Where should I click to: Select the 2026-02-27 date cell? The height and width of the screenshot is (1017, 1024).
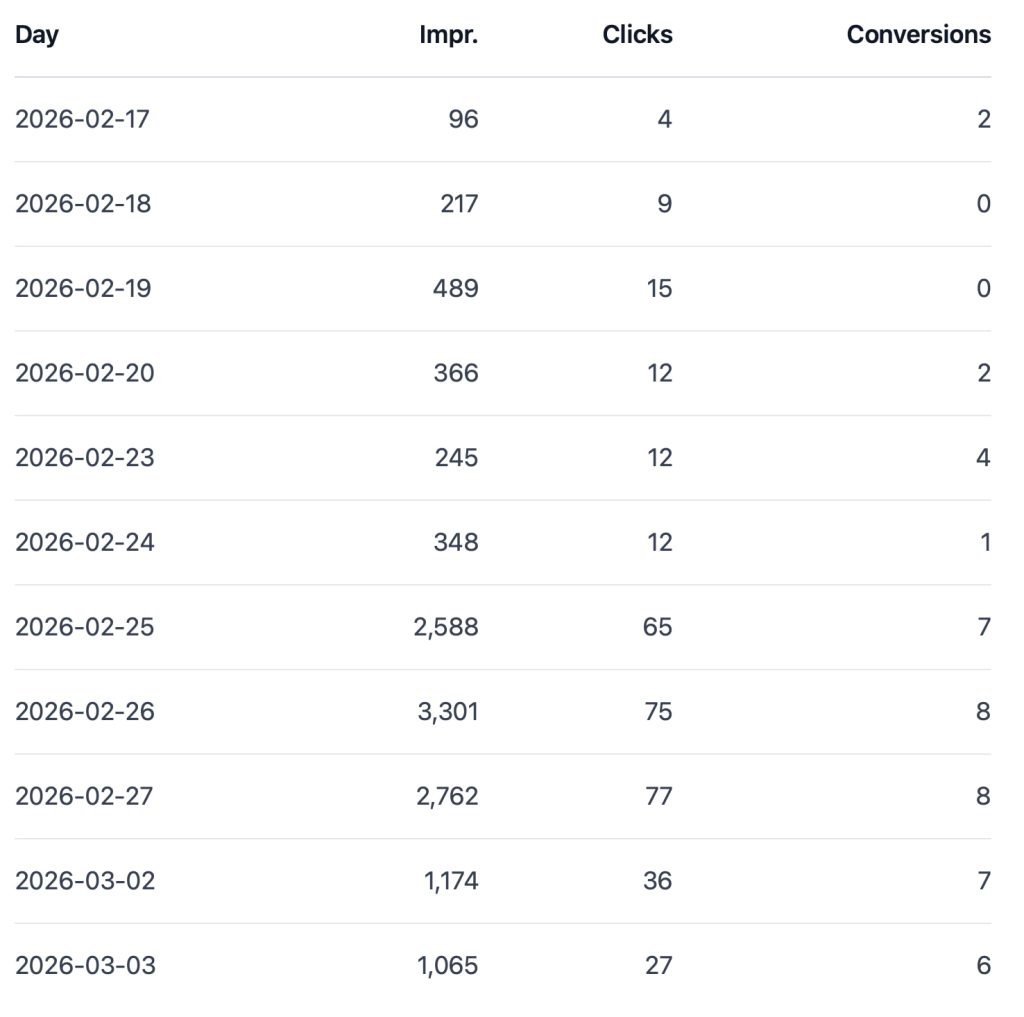(84, 796)
